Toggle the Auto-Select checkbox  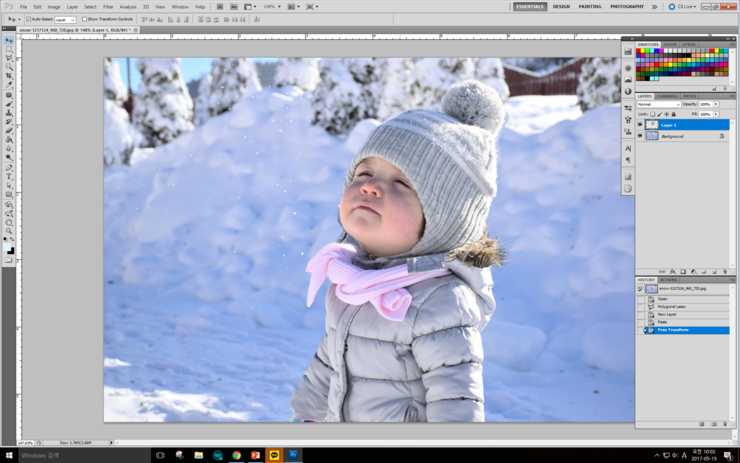[x=29, y=19]
